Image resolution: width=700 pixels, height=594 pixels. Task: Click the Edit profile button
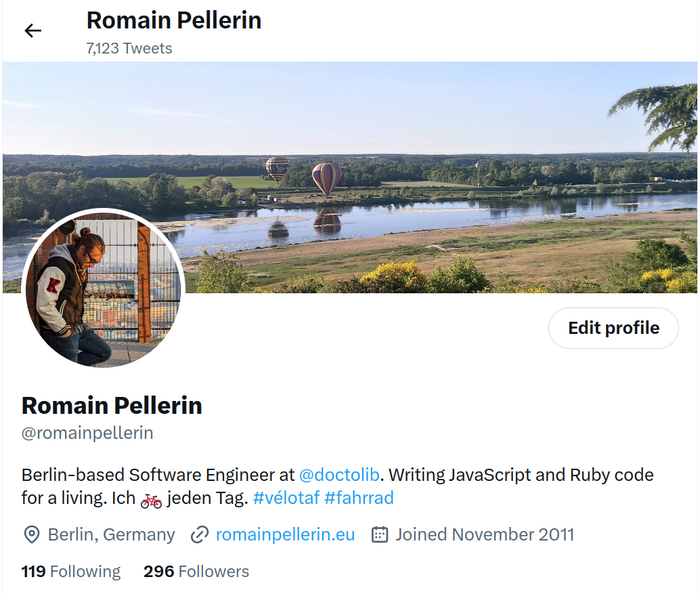click(613, 328)
